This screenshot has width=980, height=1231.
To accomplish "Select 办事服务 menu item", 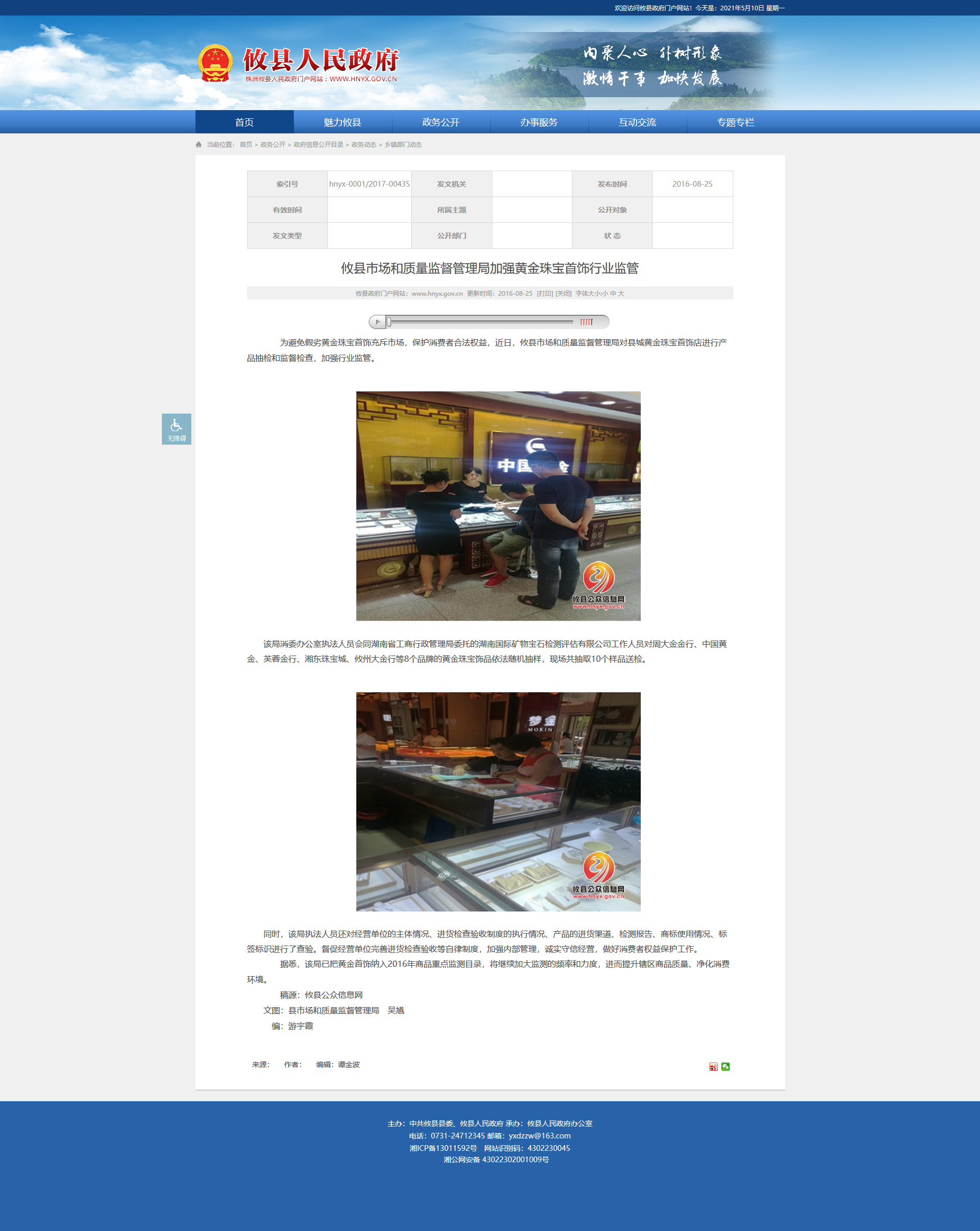I will pos(539,122).
